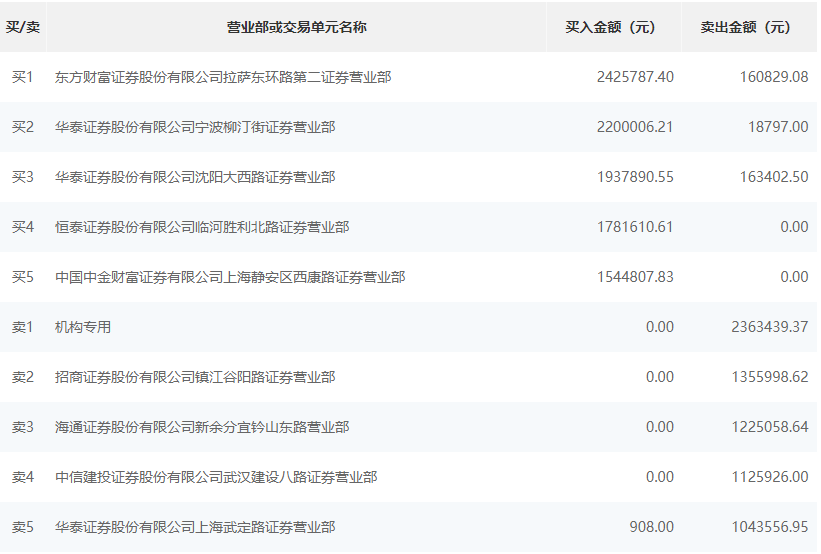The image size is (821, 554).
Task: Open 恒泰证券临河胜利北路证券营业部 entry
Action: (x=202, y=227)
